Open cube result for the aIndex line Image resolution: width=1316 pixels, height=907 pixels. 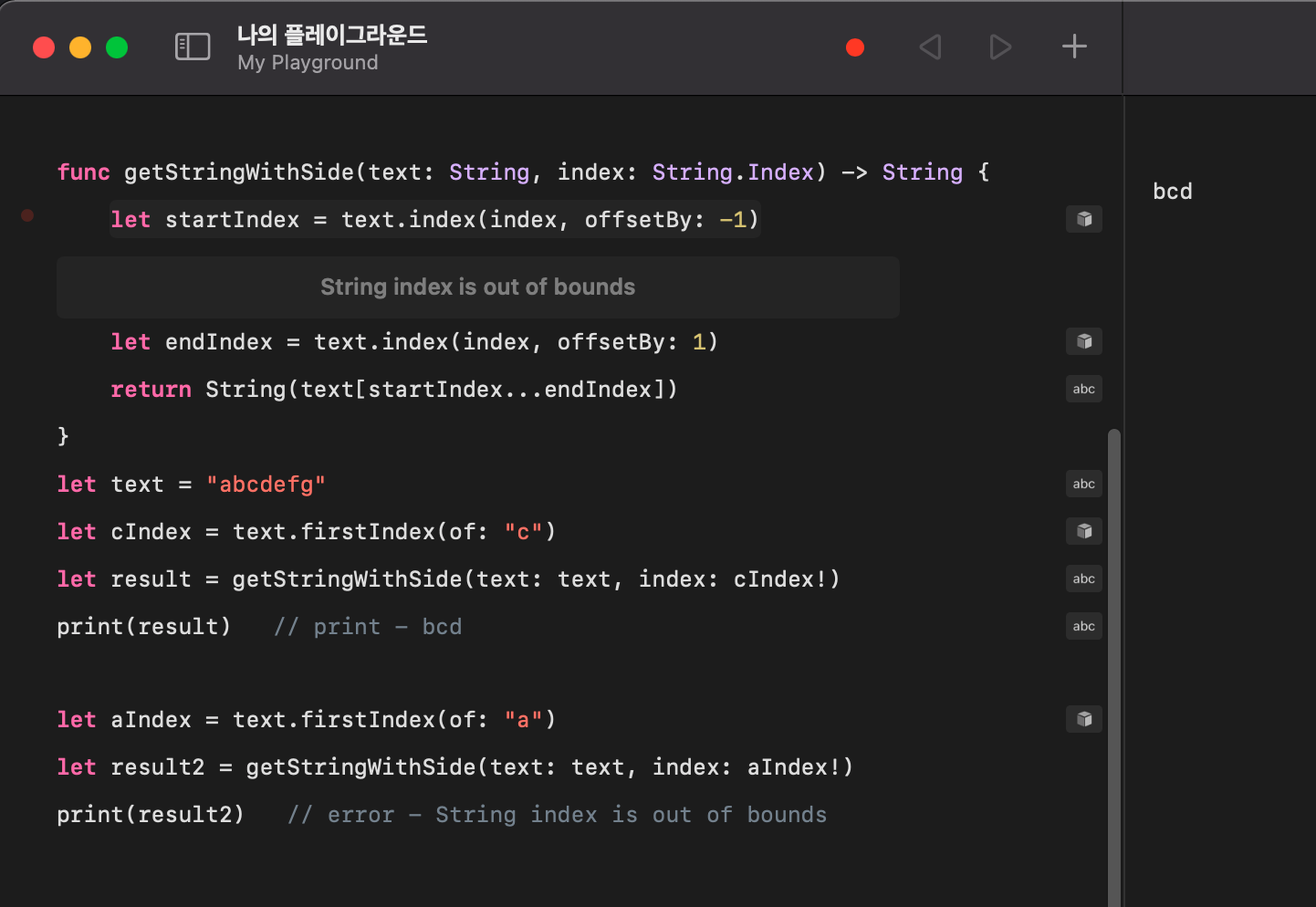tap(1084, 719)
